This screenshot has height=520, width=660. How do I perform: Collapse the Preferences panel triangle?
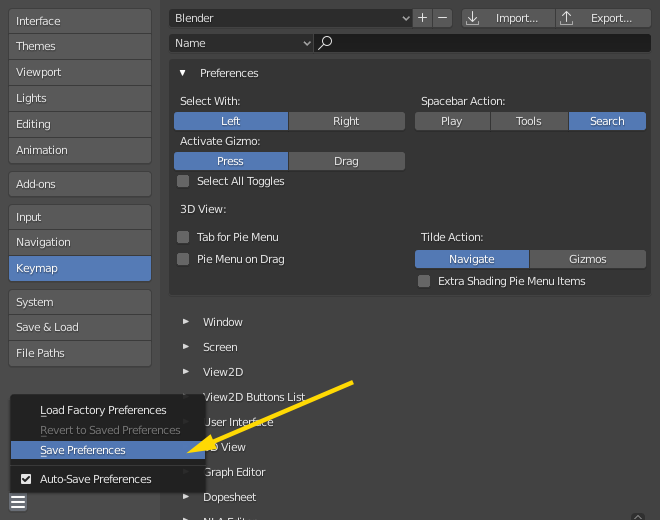coord(183,73)
